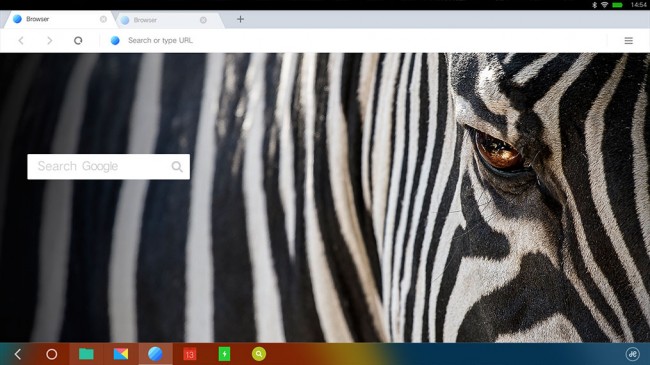This screenshot has width=650, height=365.
Task: Click the Remix OS logo in taskbar corner
Action: 632,354
